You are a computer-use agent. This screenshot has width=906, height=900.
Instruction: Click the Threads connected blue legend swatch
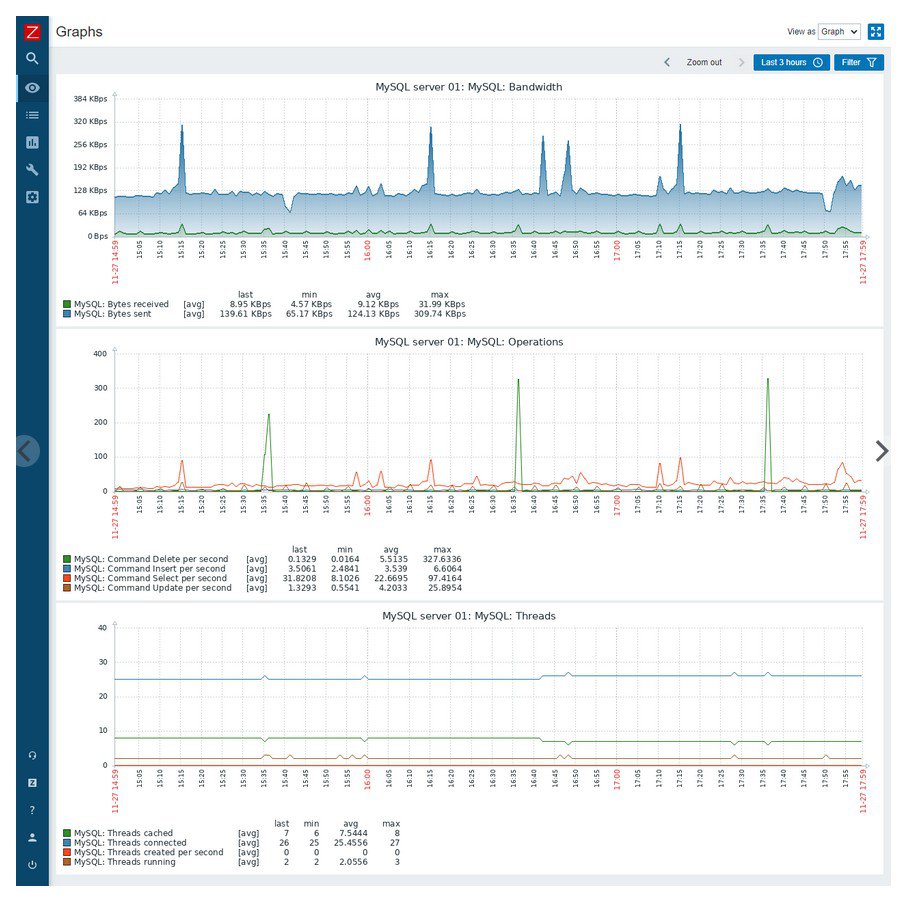point(67,843)
